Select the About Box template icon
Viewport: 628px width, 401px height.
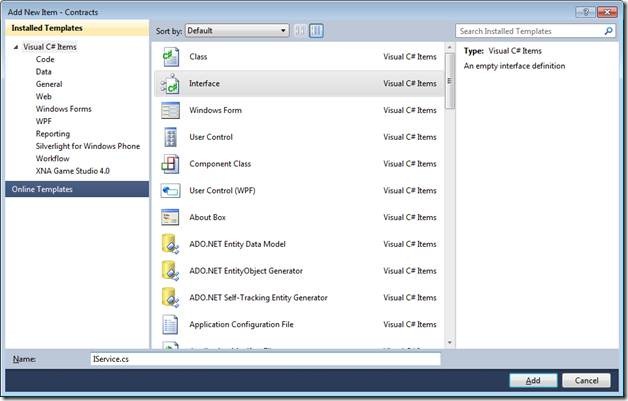pyautogui.click(x=170, y=217)
